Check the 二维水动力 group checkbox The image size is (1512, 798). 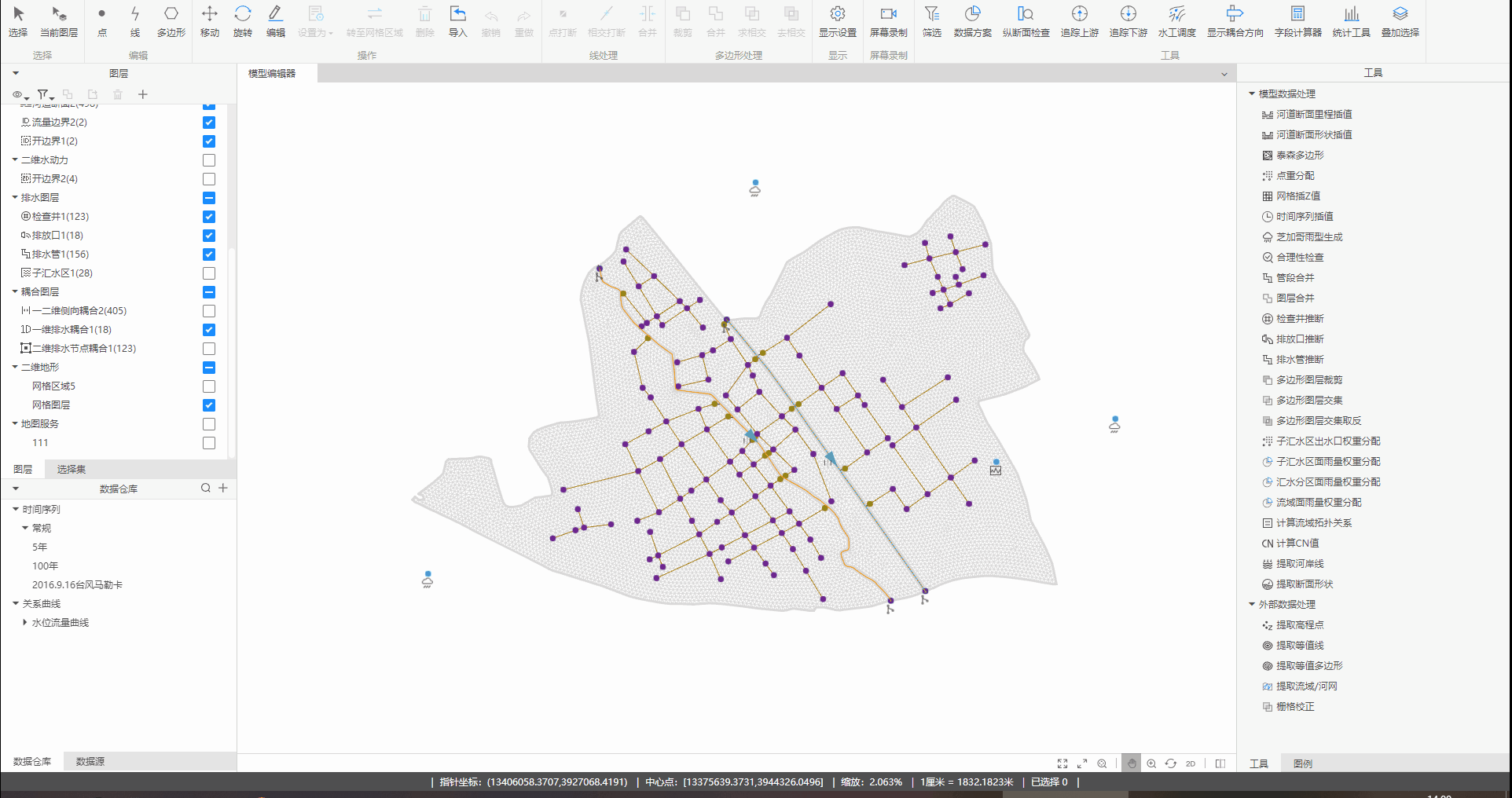tap(209, 160)
